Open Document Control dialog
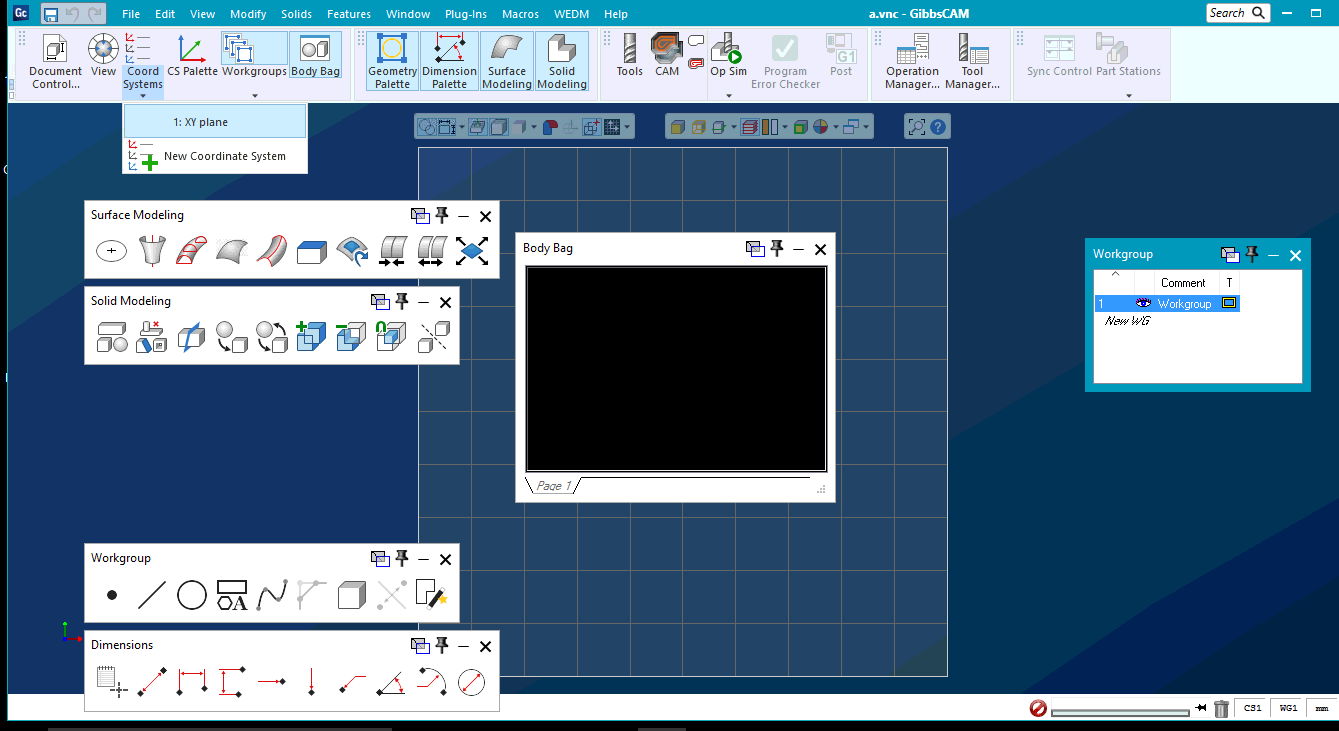This screenshot has width=1339, height=731. click(x=55, y=62)
